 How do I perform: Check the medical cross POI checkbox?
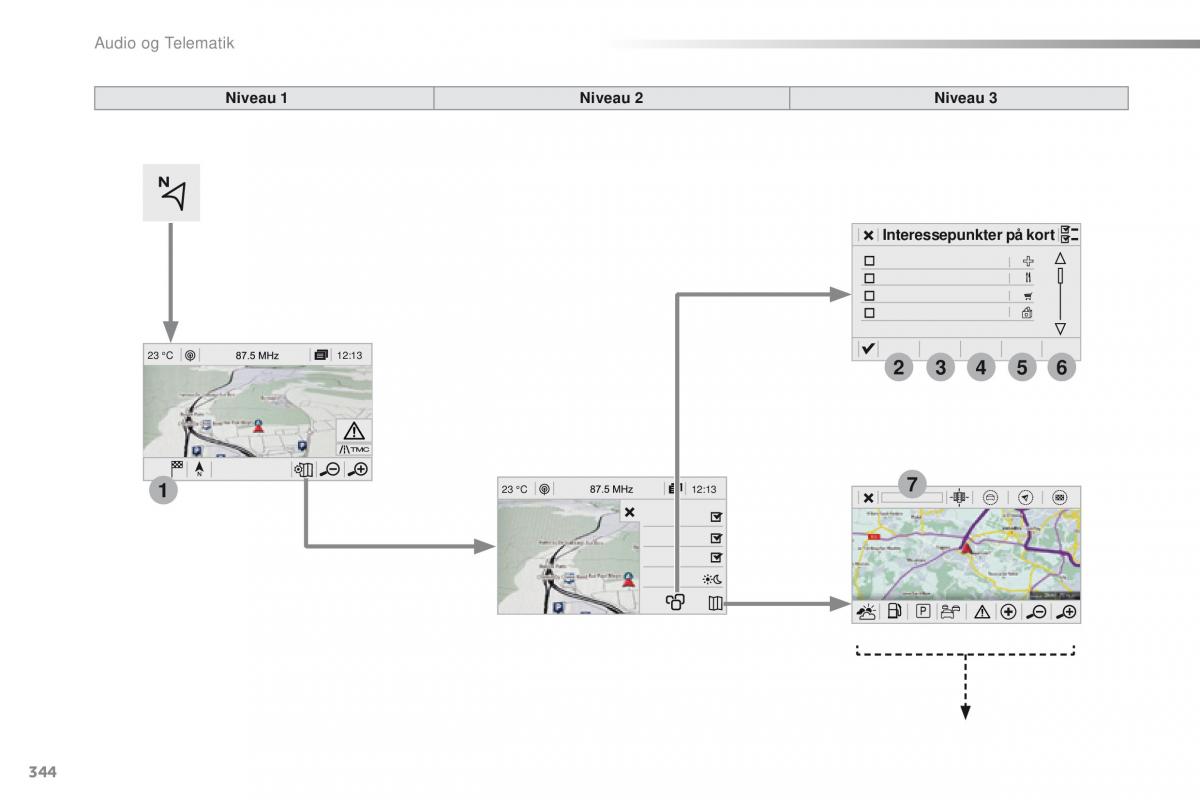tap(869, 260)
